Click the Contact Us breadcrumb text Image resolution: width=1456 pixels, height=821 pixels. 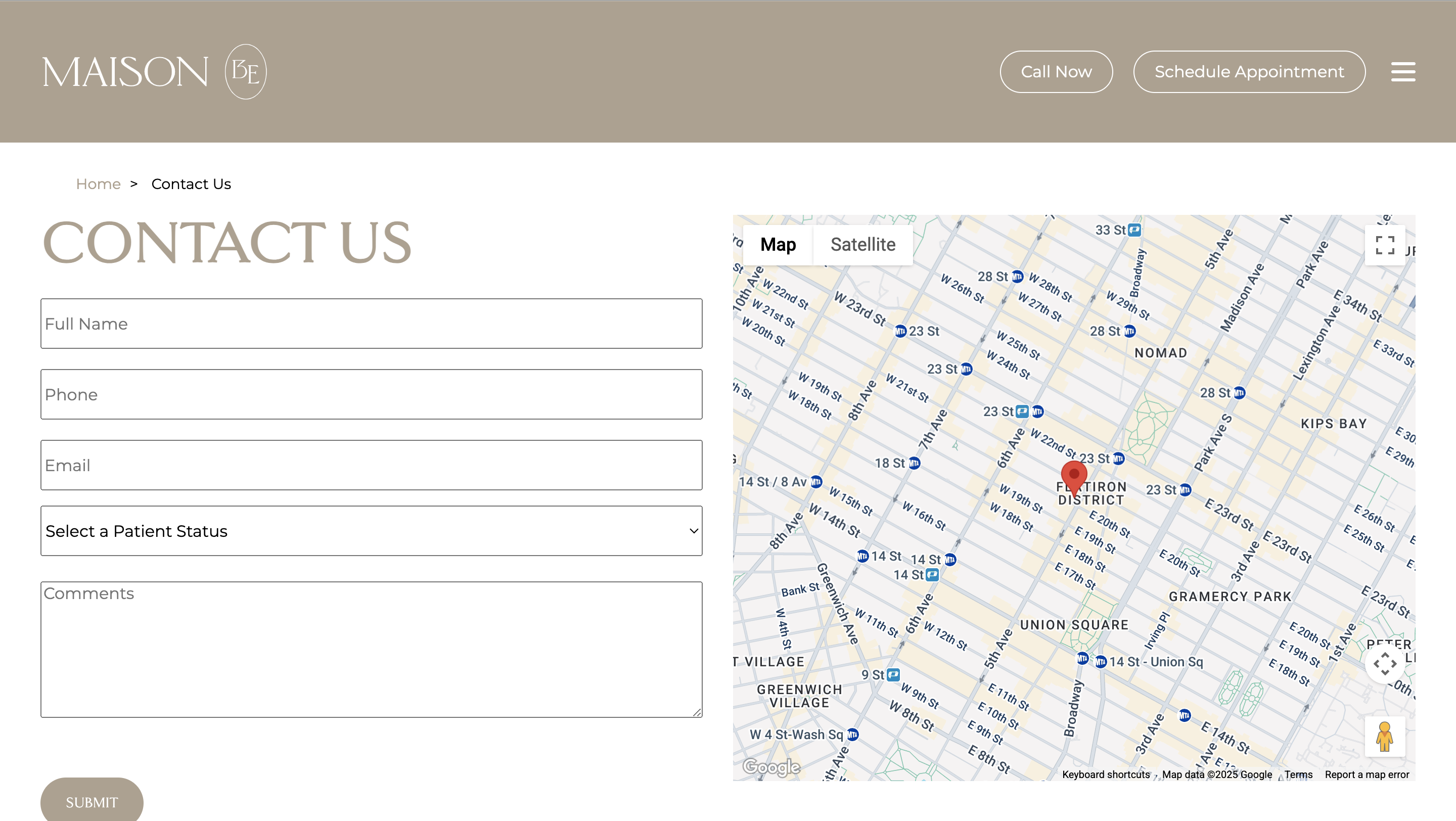coord(191,184)
